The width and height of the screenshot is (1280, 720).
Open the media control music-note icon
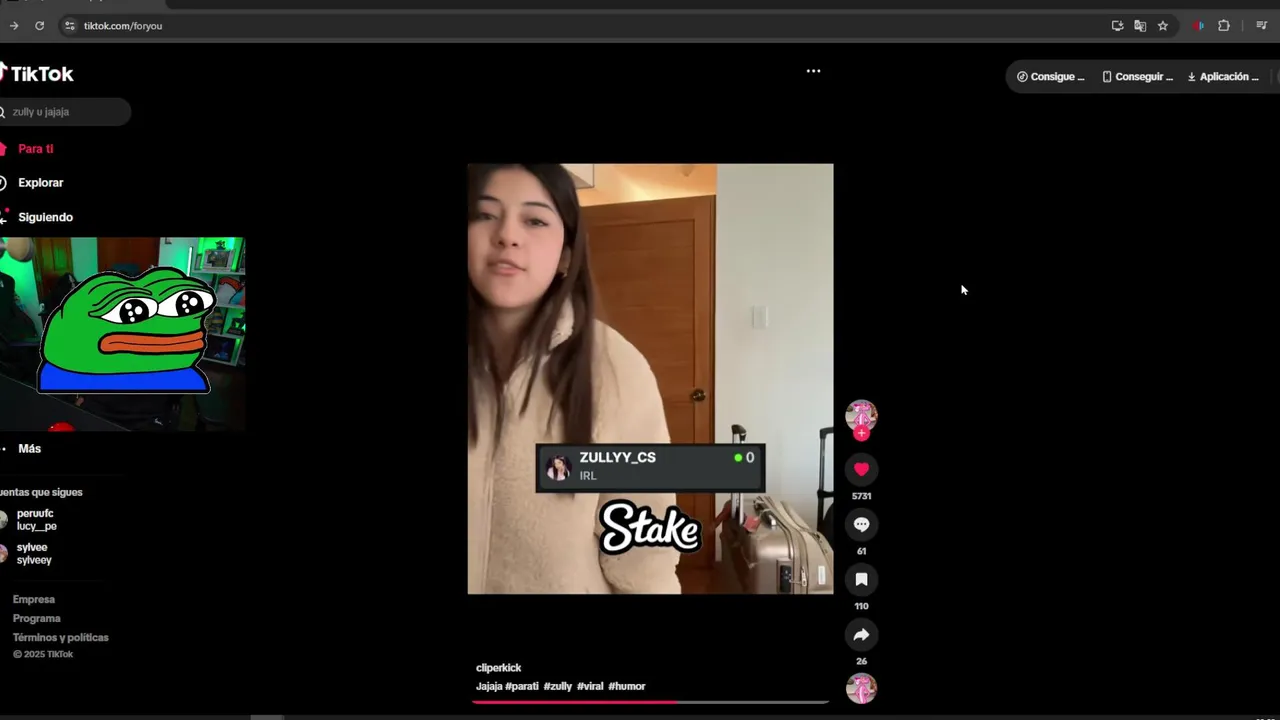pyautogui.click(x=1261, y=26)
